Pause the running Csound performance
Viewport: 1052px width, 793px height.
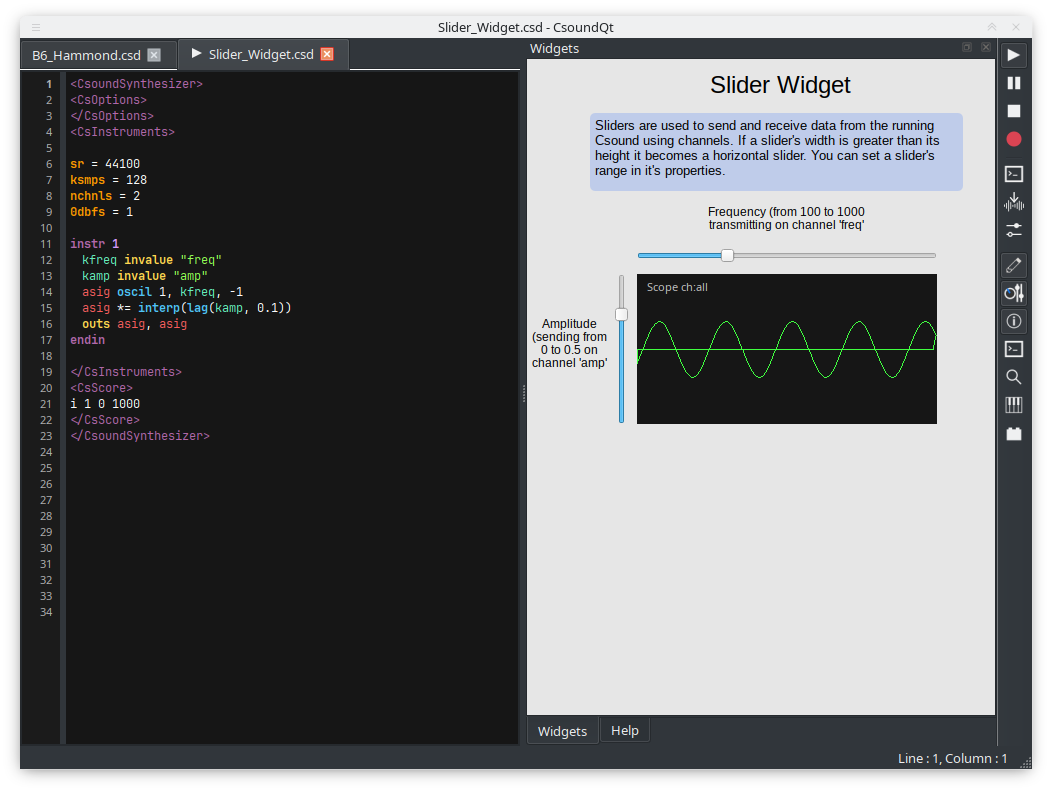click(x=1014, y=83)
